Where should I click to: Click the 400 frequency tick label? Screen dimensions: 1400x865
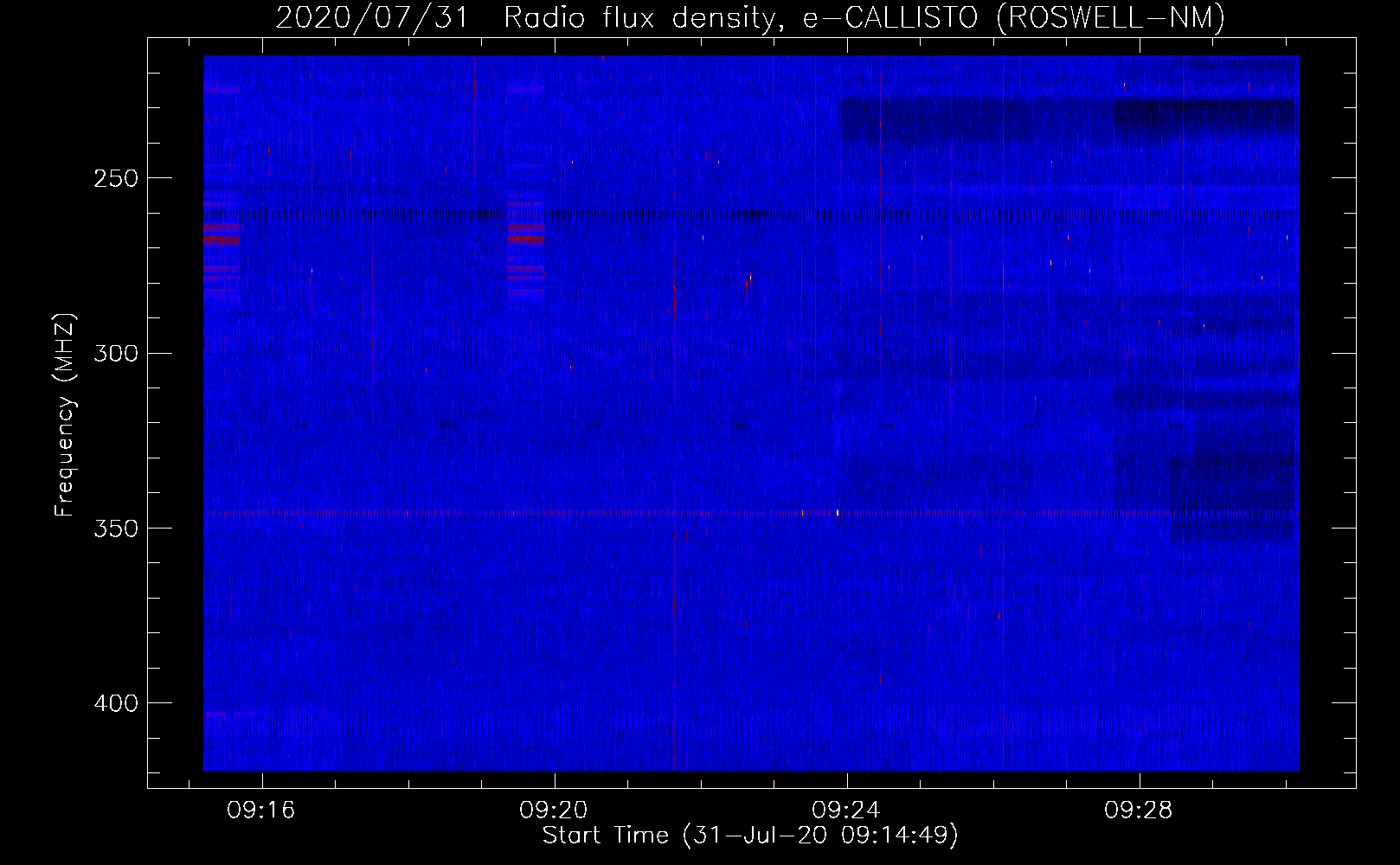(116, 703)
